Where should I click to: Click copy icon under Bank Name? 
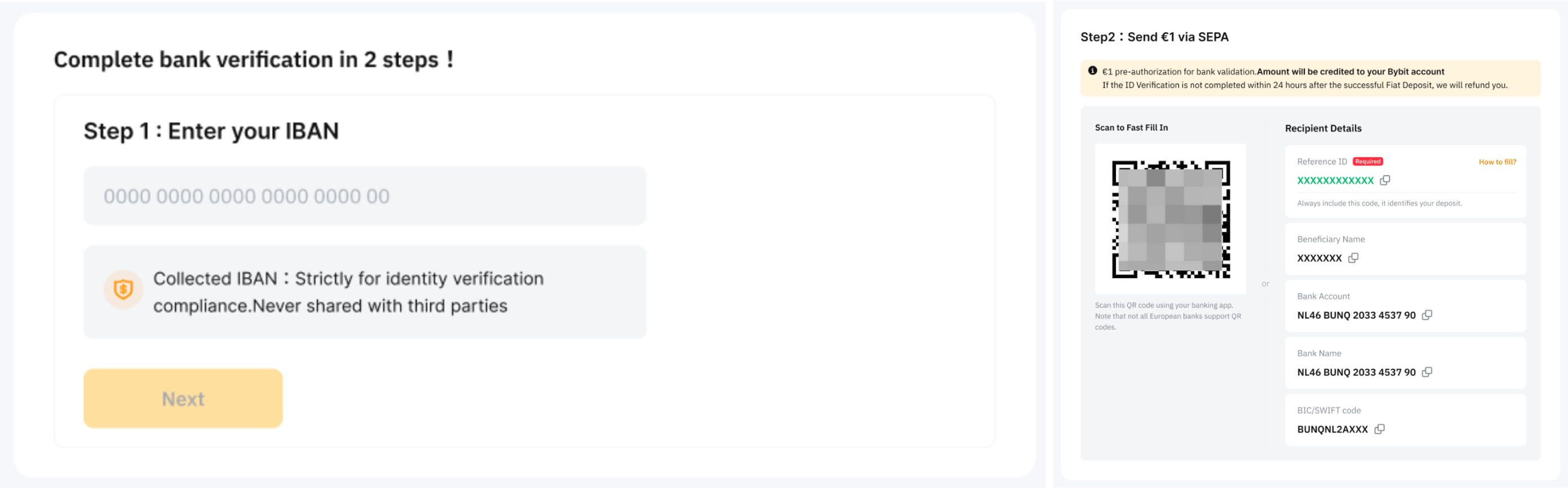point(1427,372)
